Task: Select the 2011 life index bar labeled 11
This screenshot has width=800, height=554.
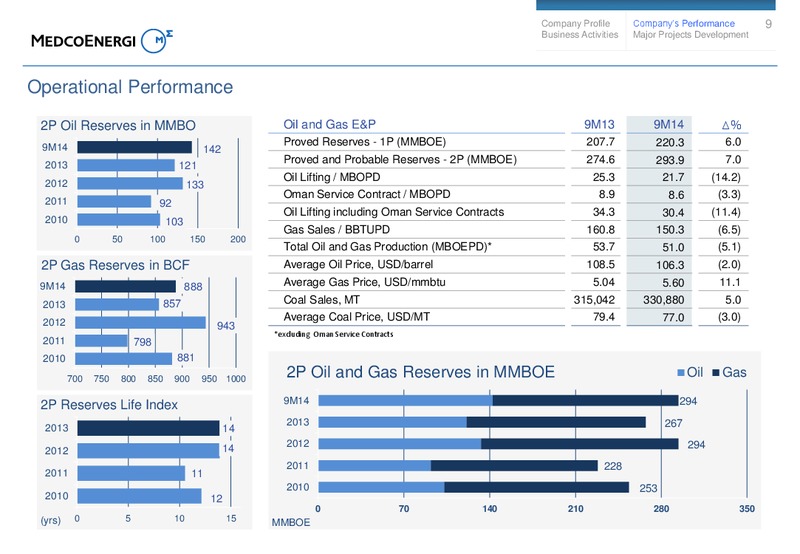Action: (131, 473)
